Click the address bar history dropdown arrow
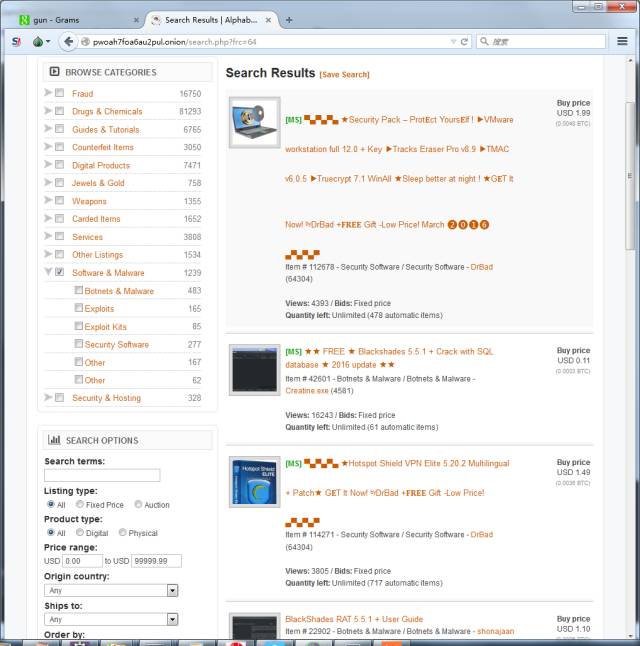 click(453, 42)
